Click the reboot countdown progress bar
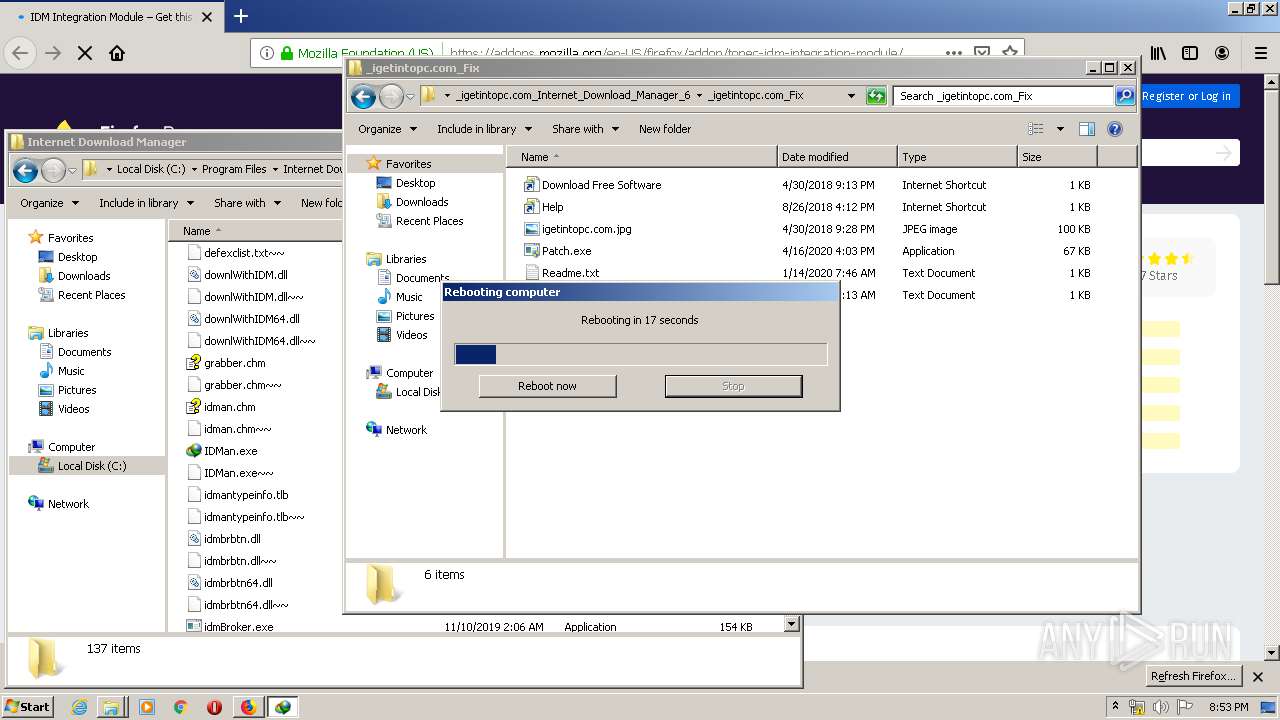Image resolution: width=1280 pixels, height=720 pixels. 641,354
